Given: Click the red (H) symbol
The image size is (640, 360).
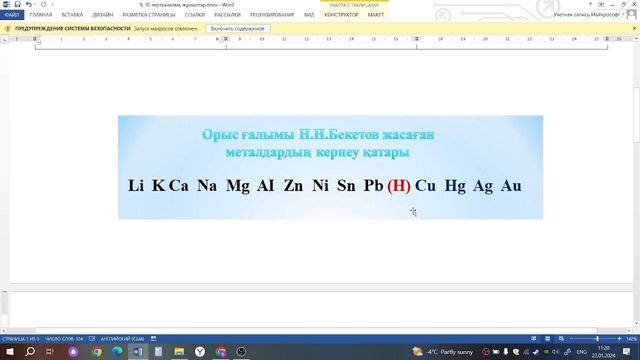Looking at the screenshot, I should click(x=399, y=186).
